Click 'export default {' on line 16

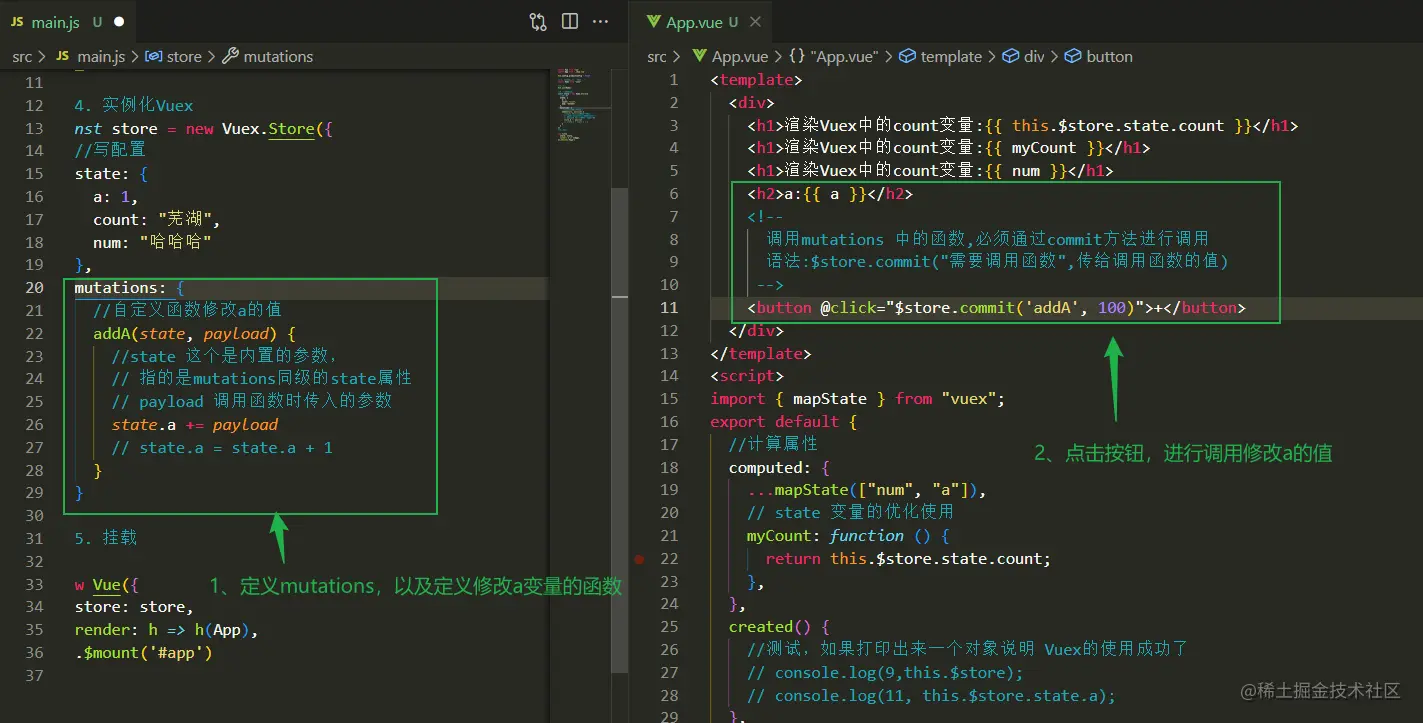[x=784, y=421]
